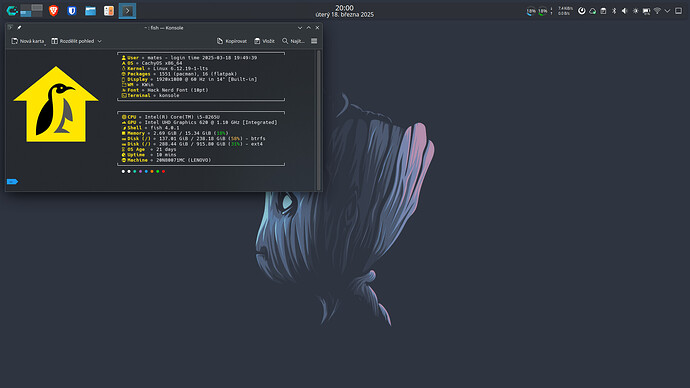The width and height of the screenshot is (690, 388).
Task: Open the Wi-Fi network tray icon
Action: (657, 11)
